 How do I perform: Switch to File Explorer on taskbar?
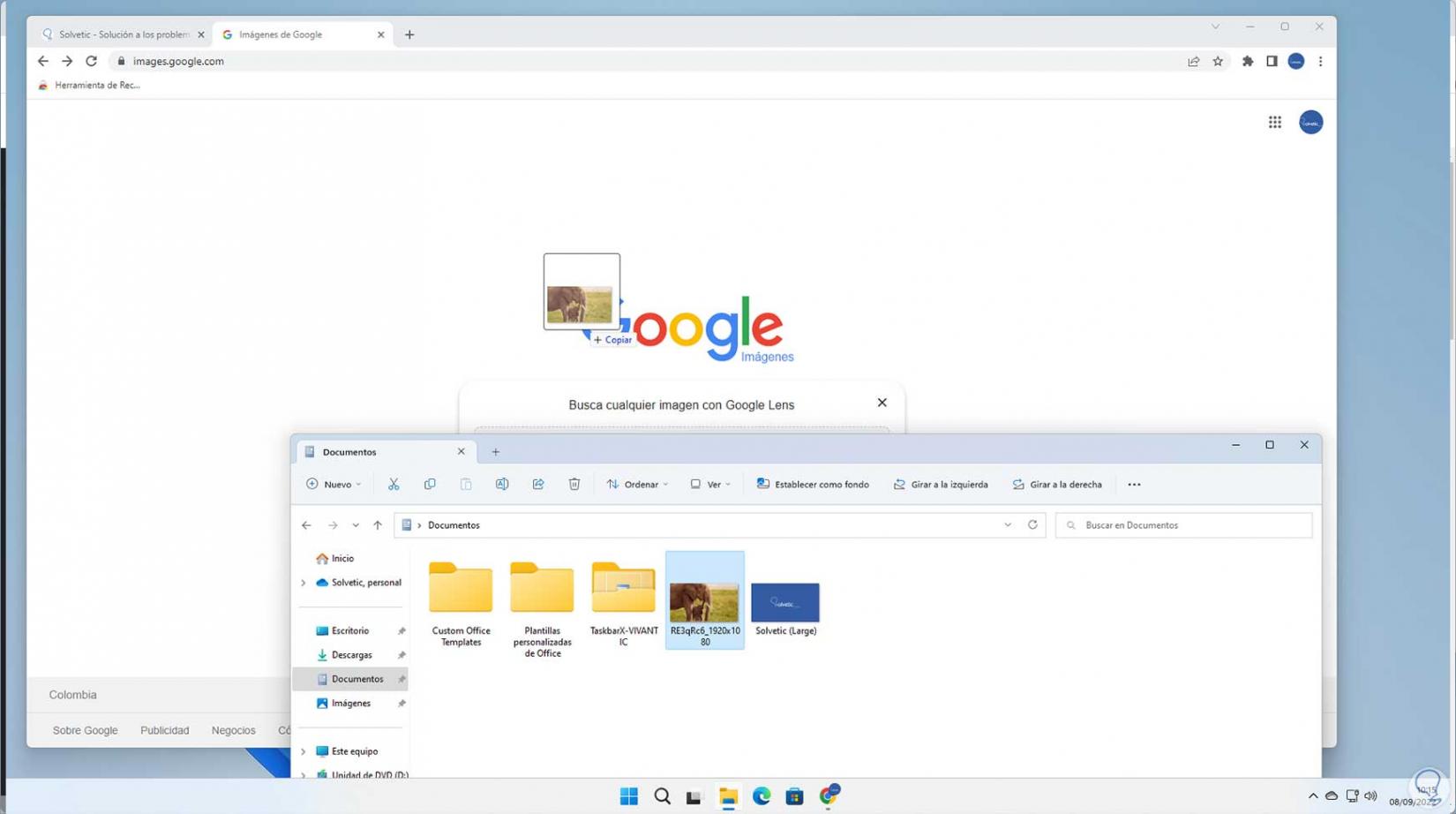[728, 797]
